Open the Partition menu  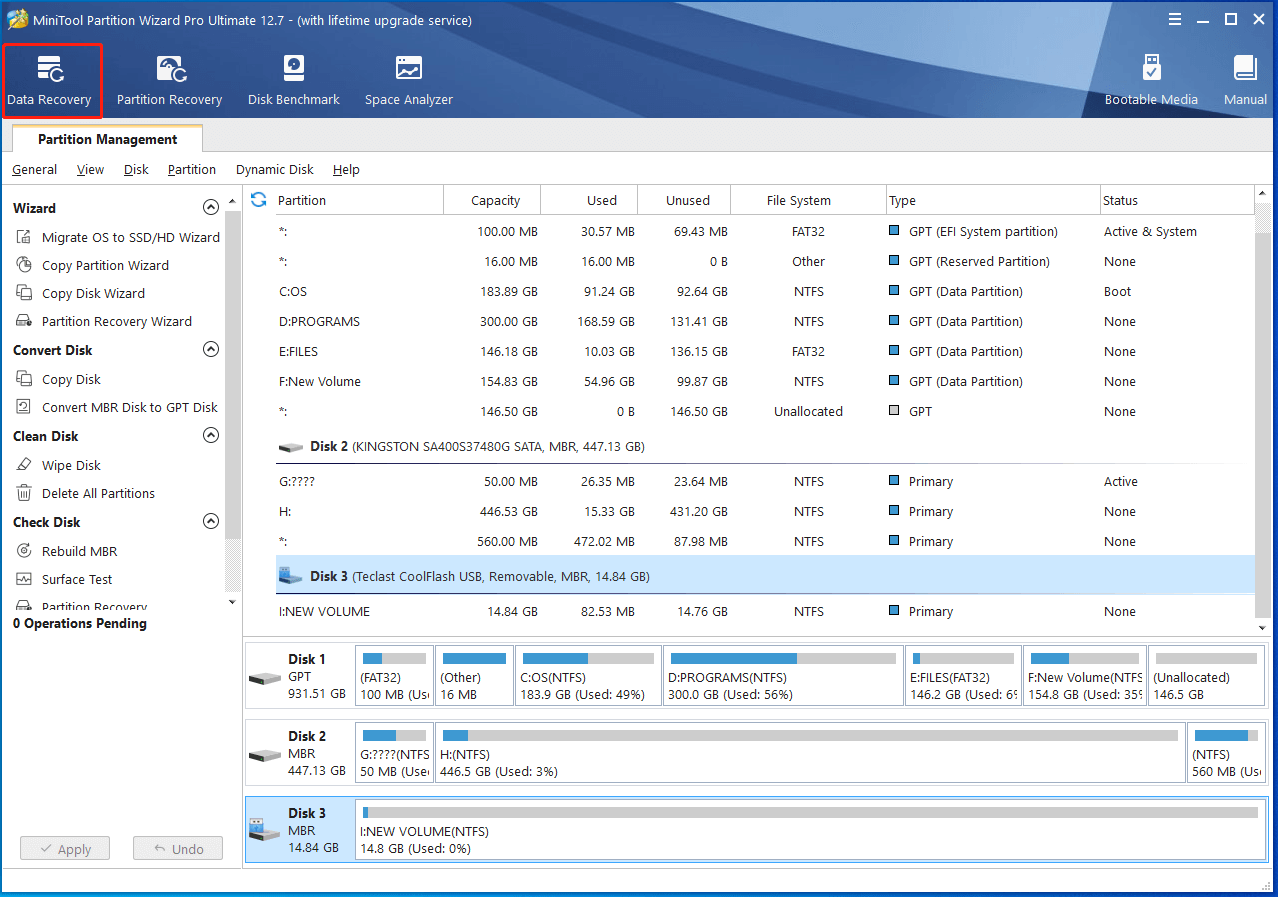coord(192,170)
